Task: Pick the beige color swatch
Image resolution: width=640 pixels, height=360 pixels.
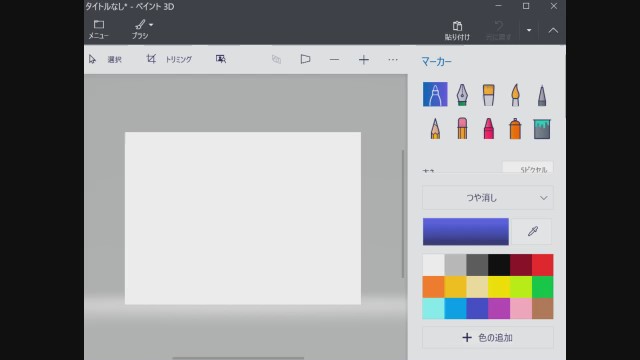Action: pyautogui.click(x=477, y=287)
